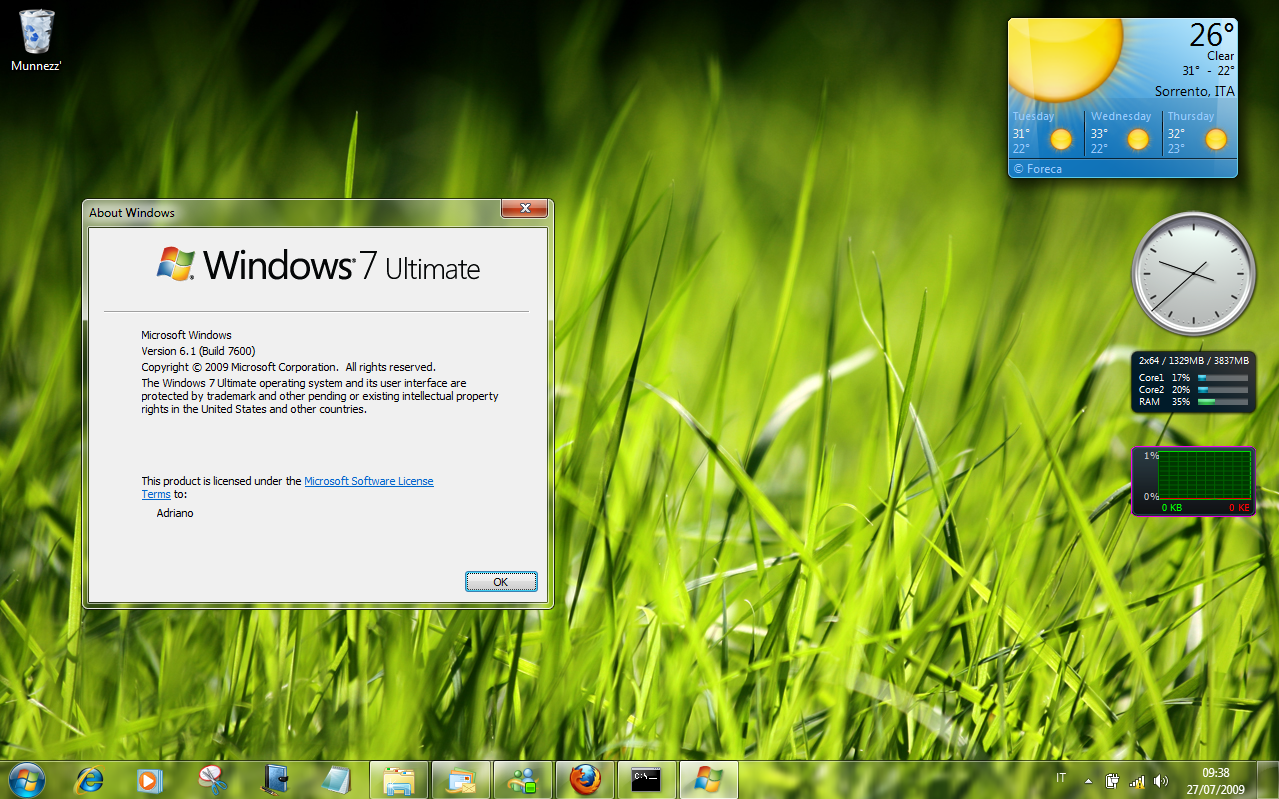Screen dimensions: 1279x799
Task: Launch the Snipping Tool scissors icon
Action: (212, 780)
